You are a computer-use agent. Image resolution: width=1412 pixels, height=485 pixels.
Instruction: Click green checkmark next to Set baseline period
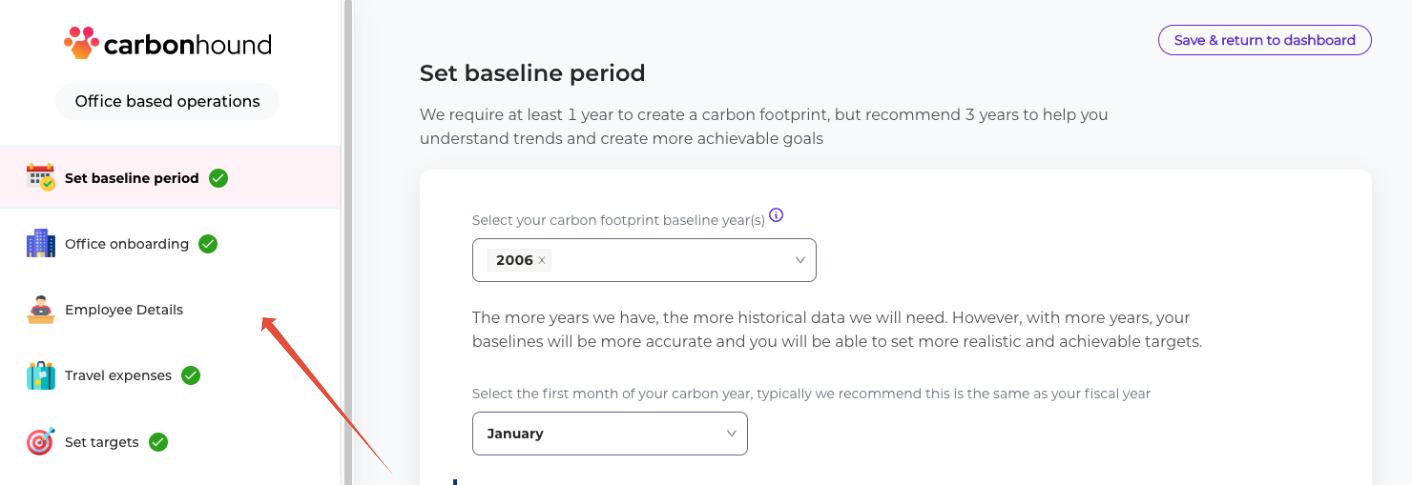pyautogui.click(x=218, y=178)
